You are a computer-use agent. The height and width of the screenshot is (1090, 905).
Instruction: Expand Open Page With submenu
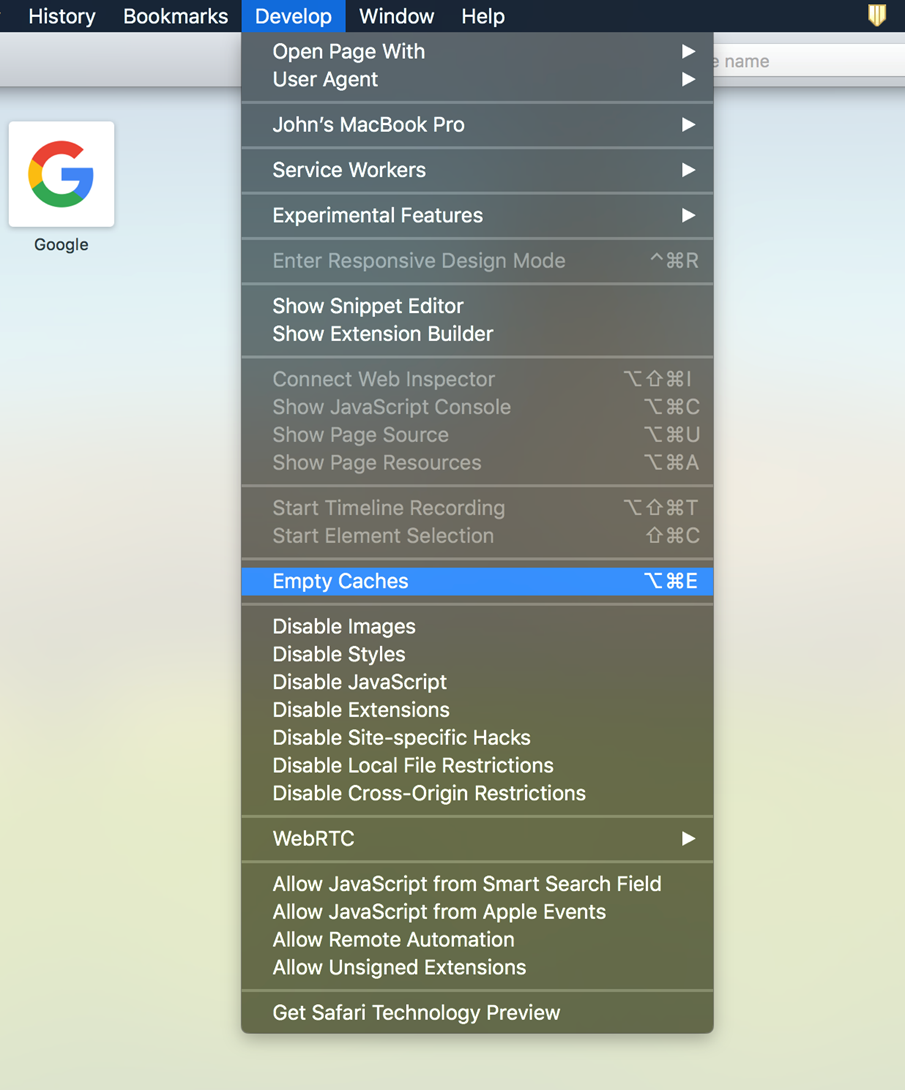[478, 51]
